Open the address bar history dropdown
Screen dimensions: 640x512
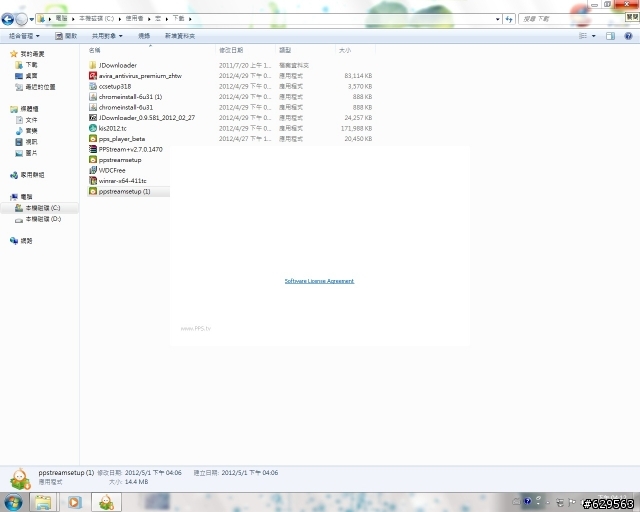(x=497, y=19)
